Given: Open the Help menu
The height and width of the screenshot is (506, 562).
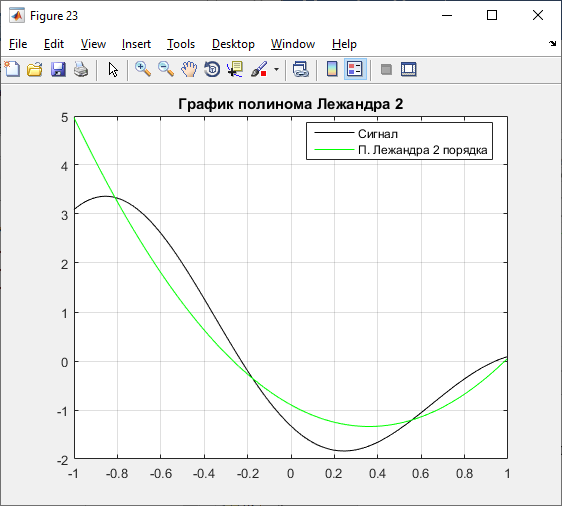Looking at the screenshot, I should point(344,44).
